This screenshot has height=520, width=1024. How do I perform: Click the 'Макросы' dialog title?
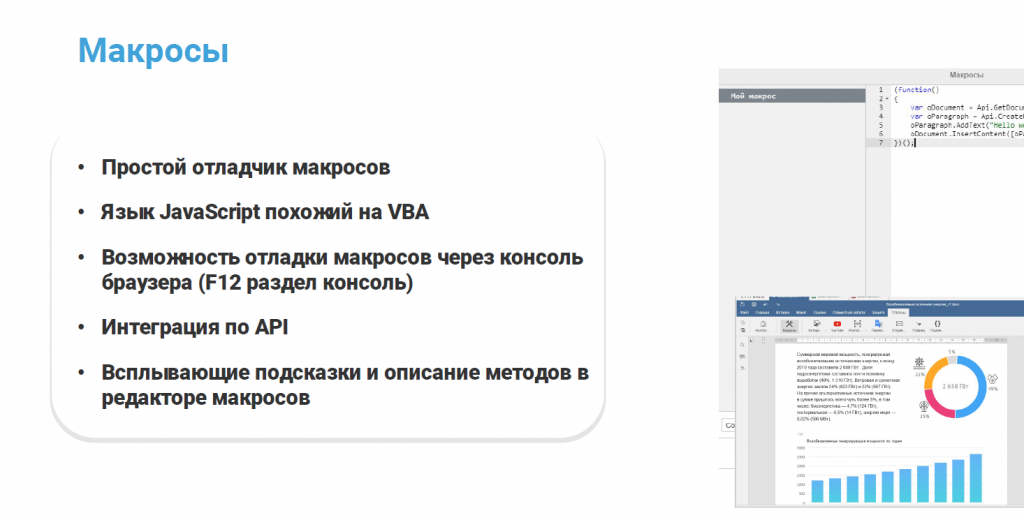point(966,75)
